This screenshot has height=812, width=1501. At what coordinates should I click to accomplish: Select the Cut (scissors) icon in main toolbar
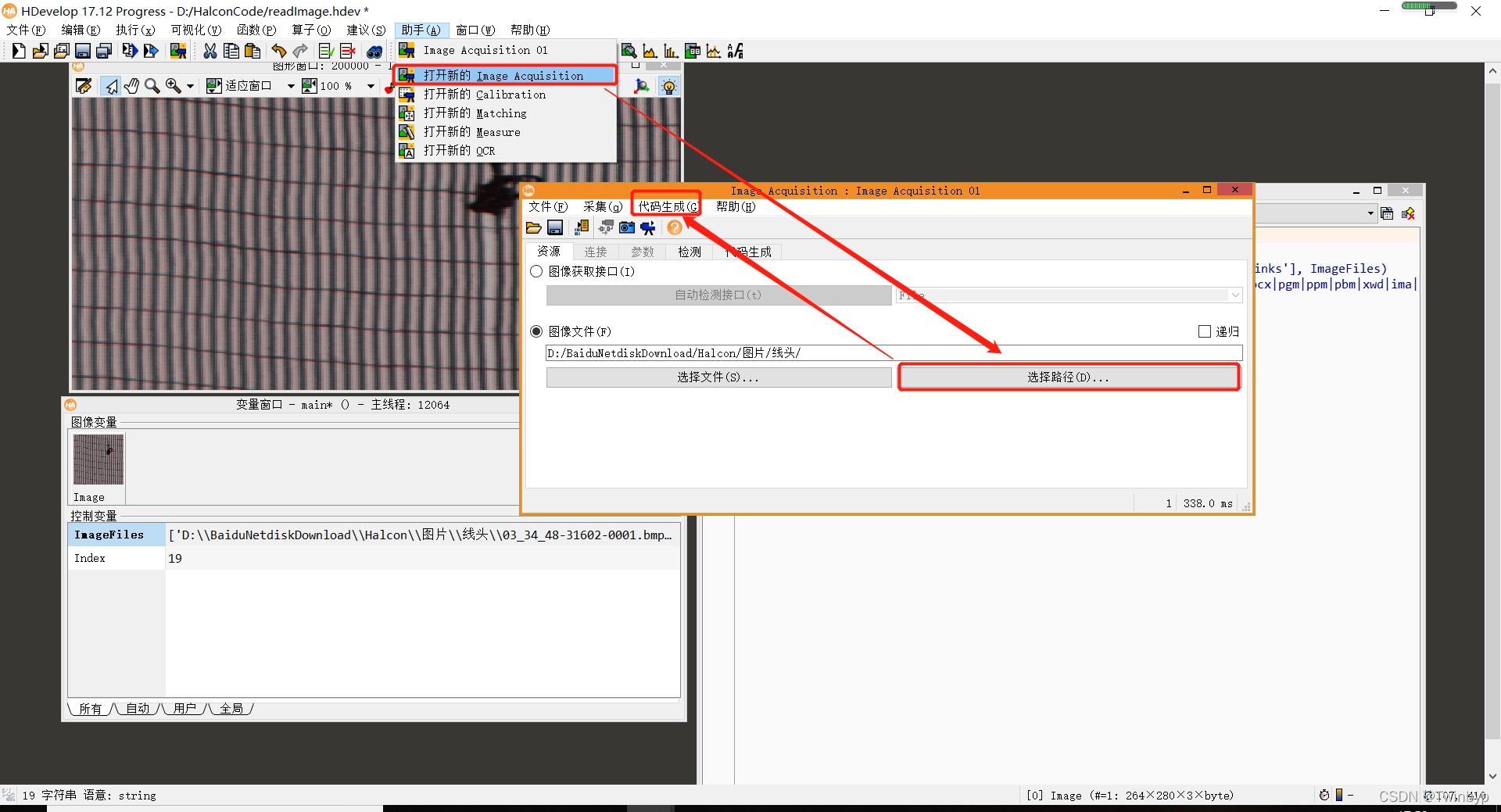click(210, 51)
